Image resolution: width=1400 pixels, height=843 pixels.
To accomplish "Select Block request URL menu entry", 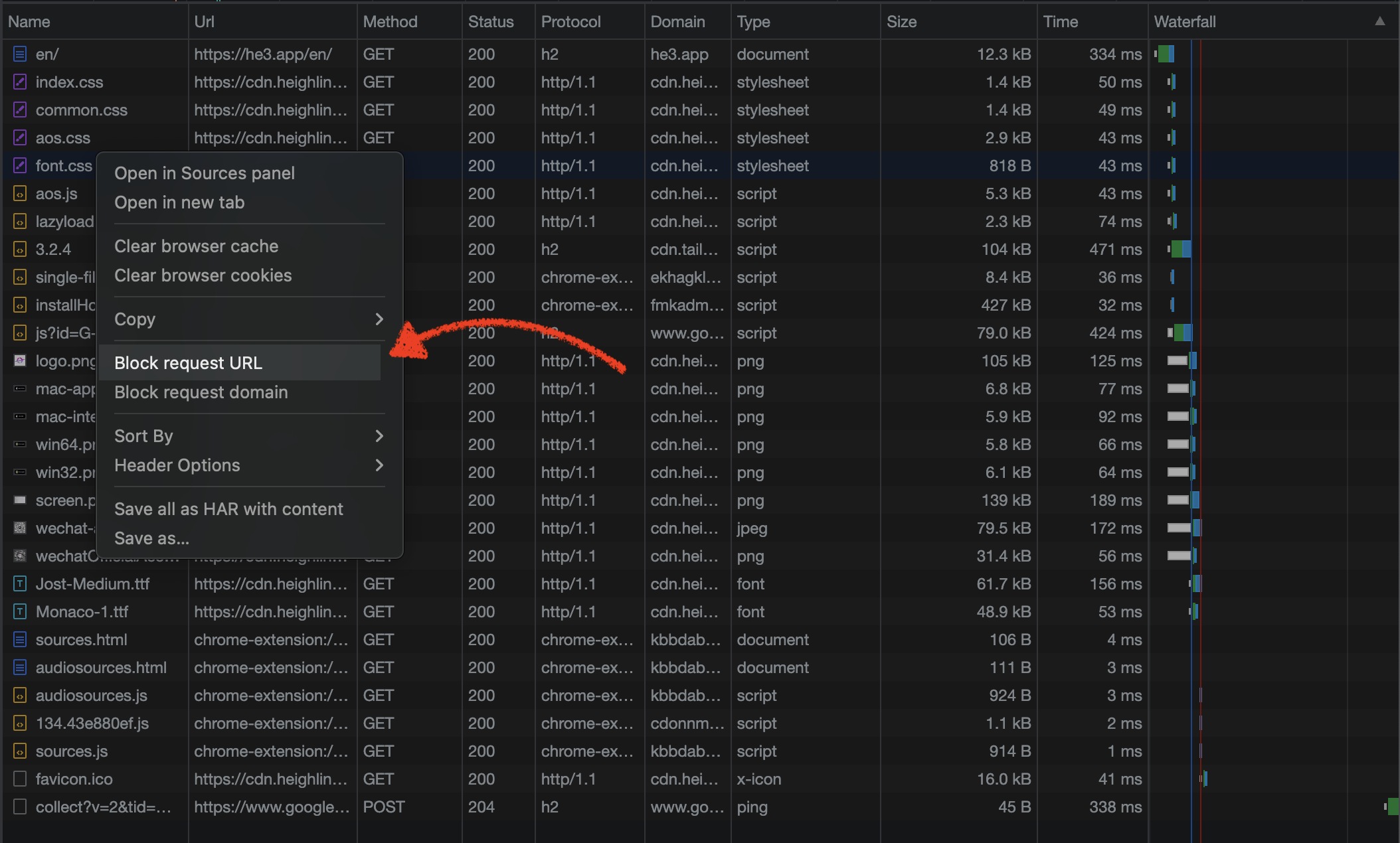I will coord(189,363).
